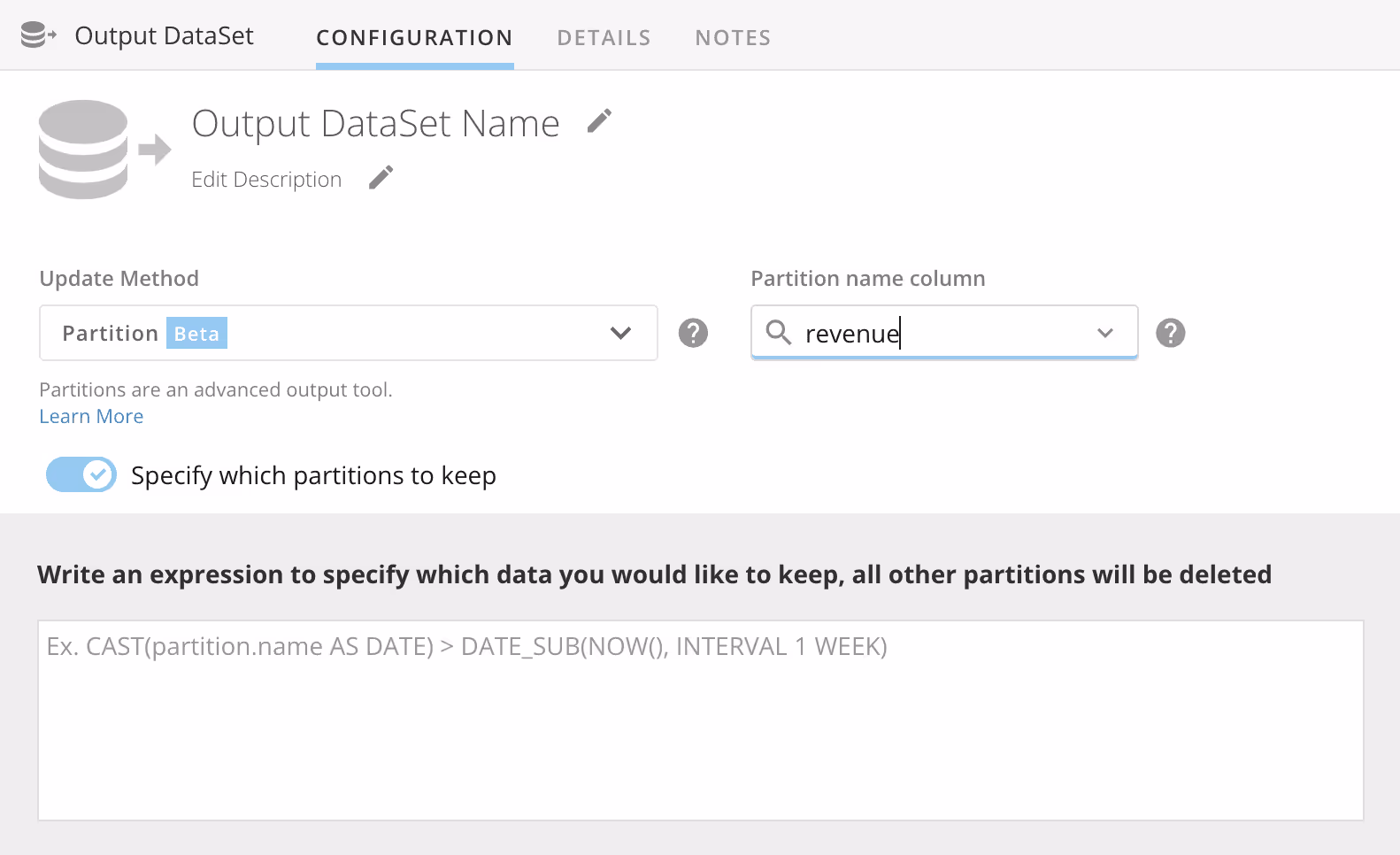Select the Configuration tab
Screen dimensions: 1400x855
point(414,37)
